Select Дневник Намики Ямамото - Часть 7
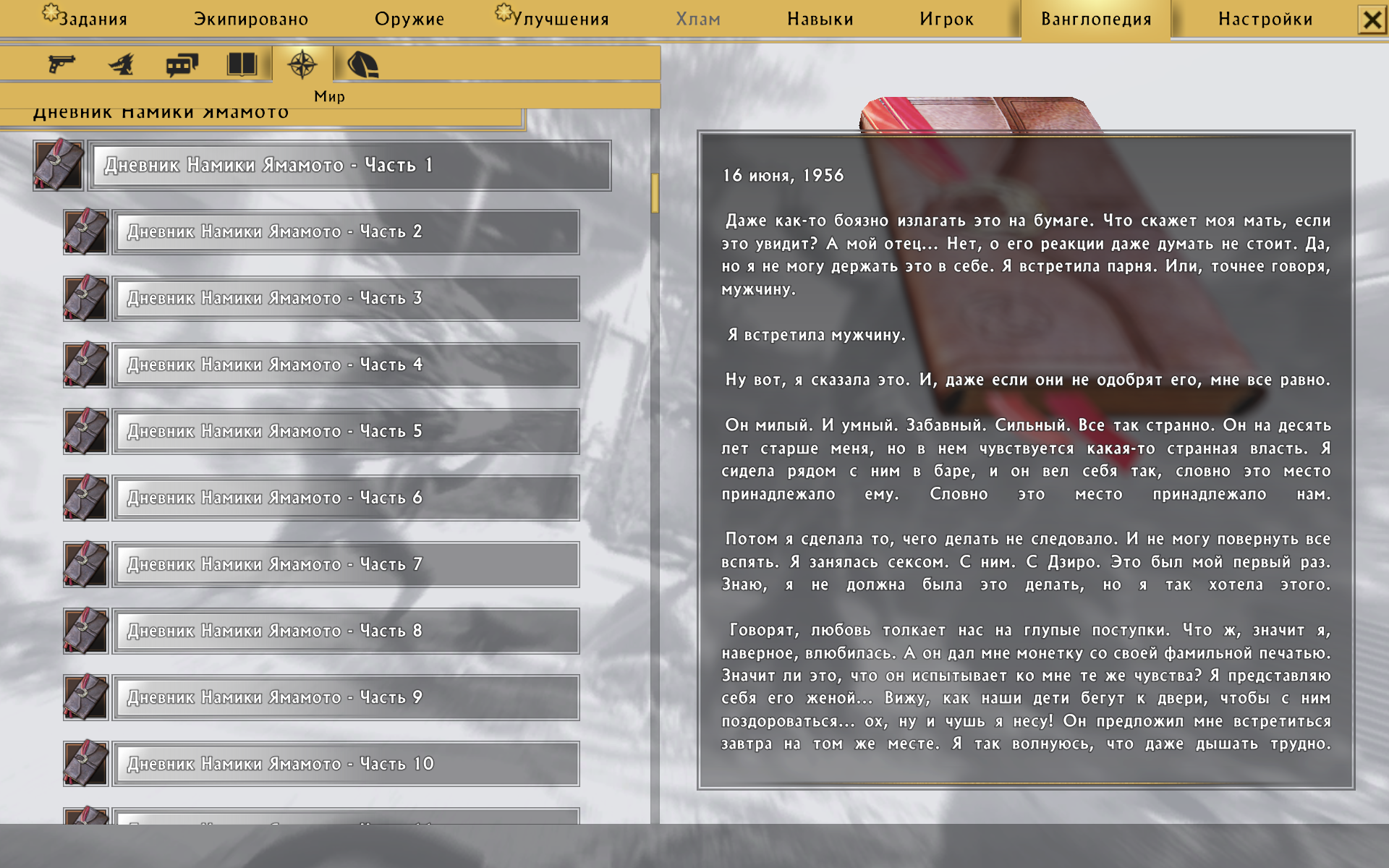Screen dimensions: 1389x868 pyautogui.click(x=346, y=565)
